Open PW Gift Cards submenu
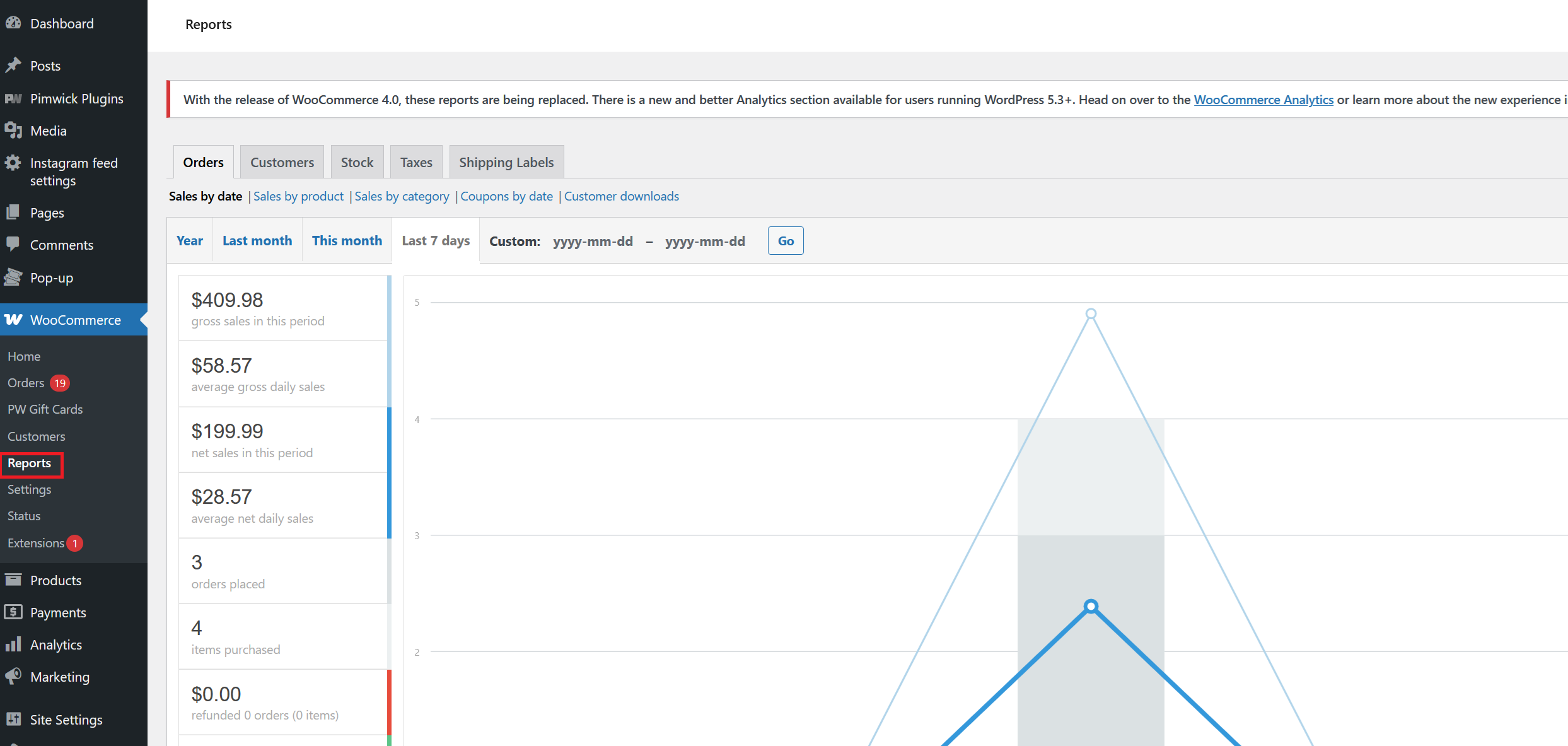This screenshot has width=1568, height=746. coord(45,409)
